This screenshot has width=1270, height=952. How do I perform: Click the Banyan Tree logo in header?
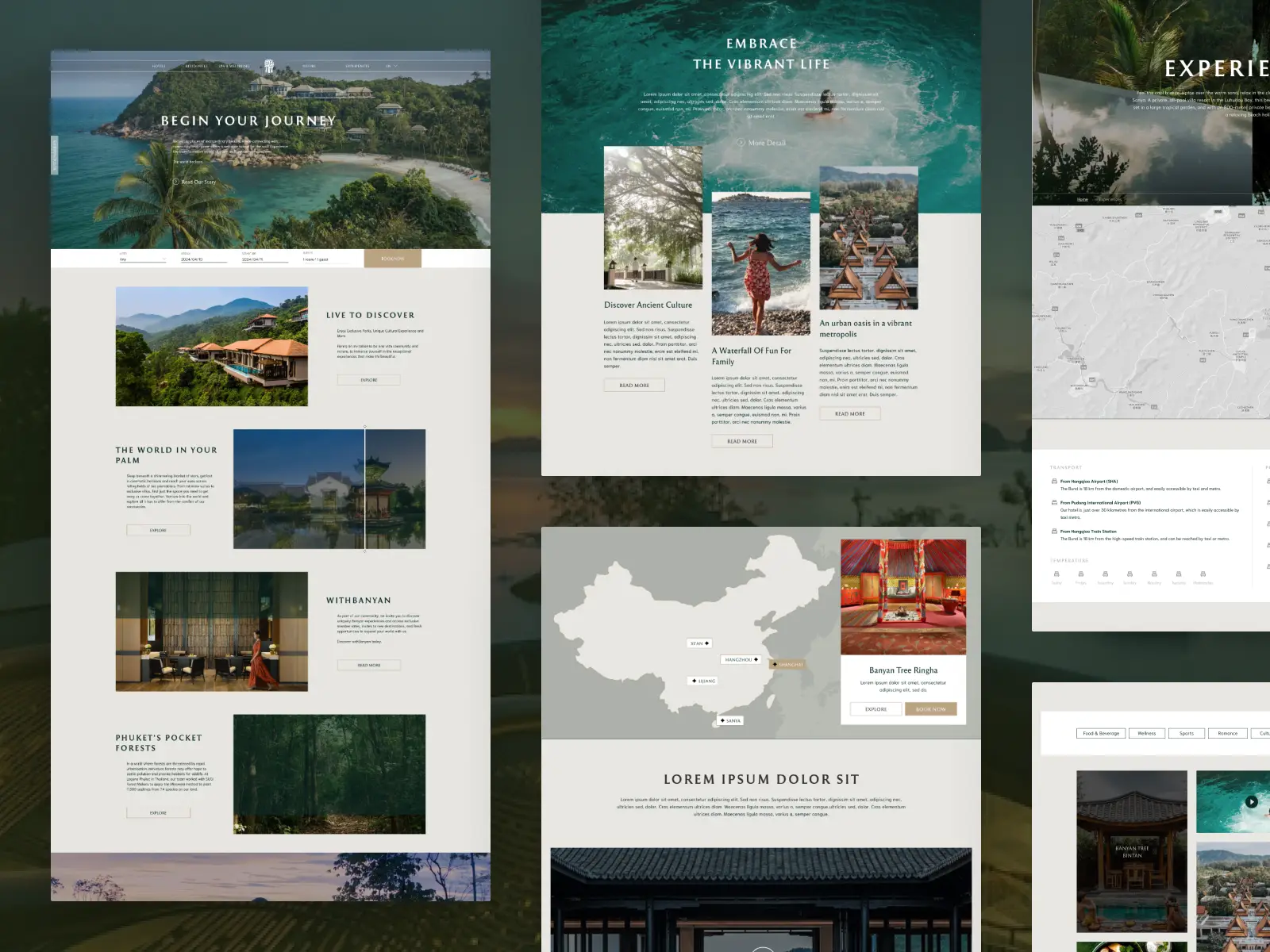coord(270,66)
